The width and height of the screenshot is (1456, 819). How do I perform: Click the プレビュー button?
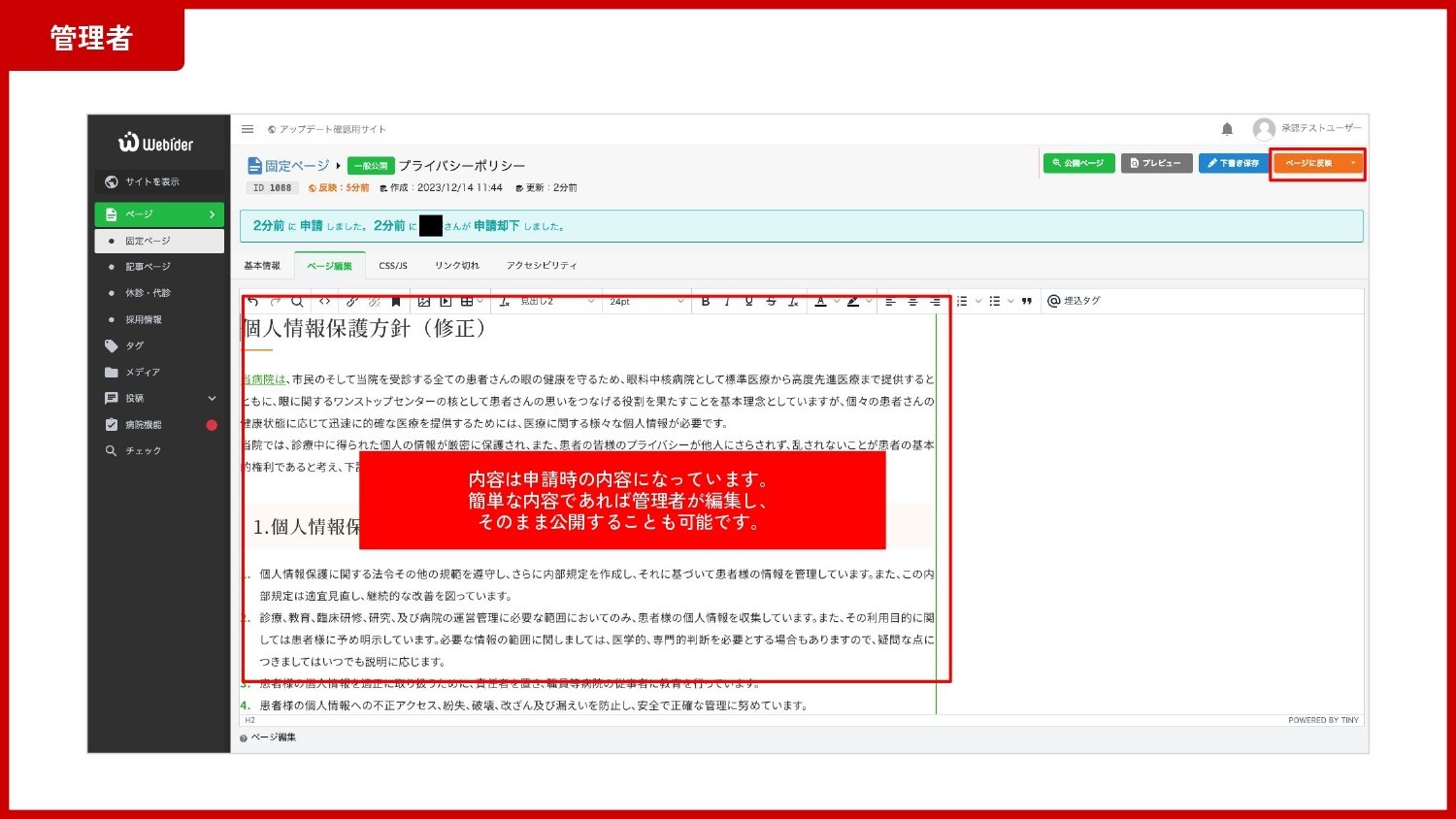[1156, 163]
